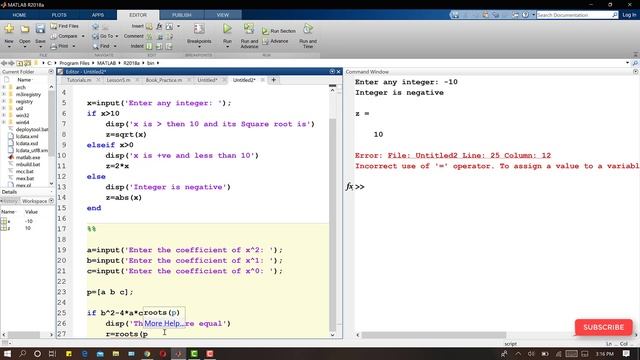Expand the registry folder
This screenshot has width=640, height=360.
click(x=4, y=101)
